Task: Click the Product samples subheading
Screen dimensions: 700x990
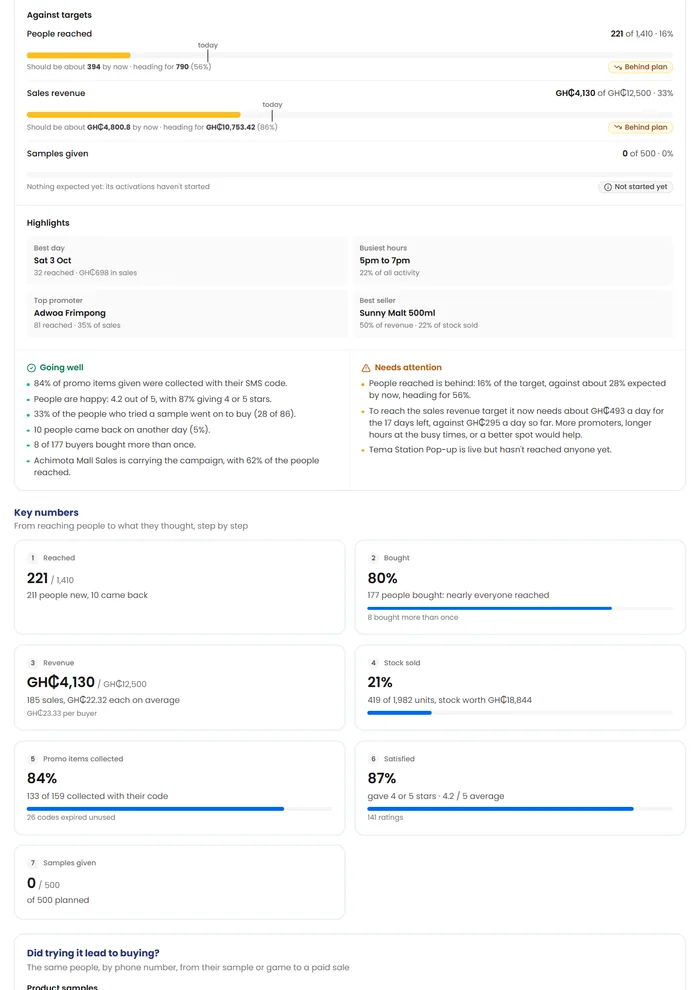Action: click(x=62, y=986)
